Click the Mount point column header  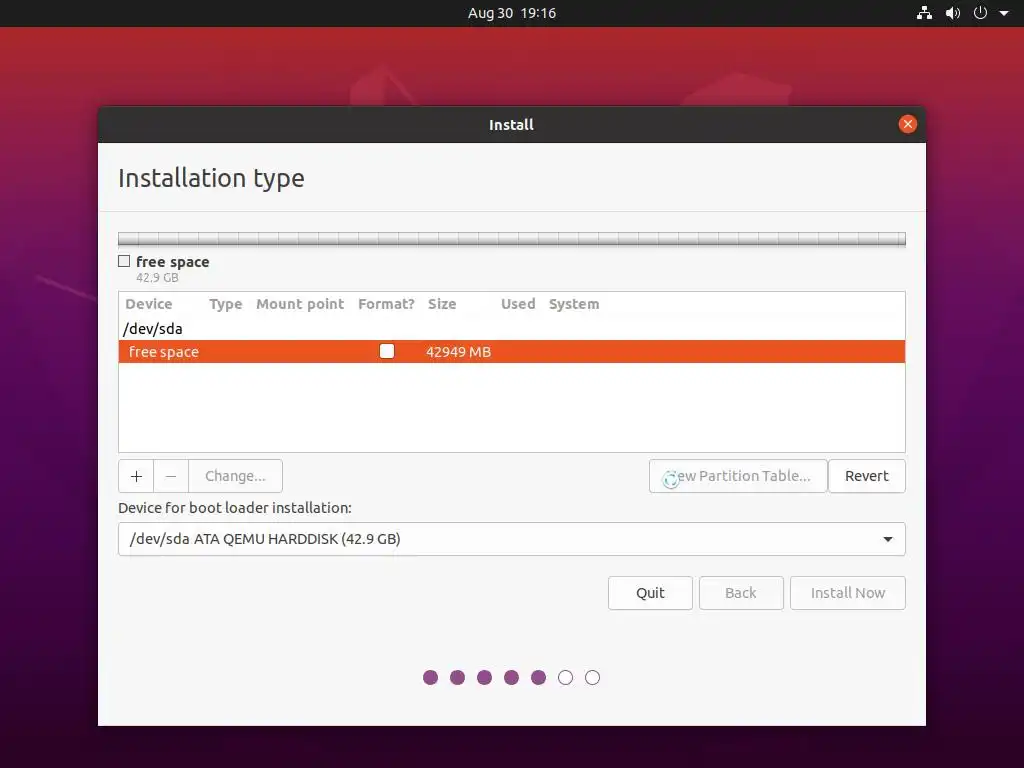tap(300, 304)
